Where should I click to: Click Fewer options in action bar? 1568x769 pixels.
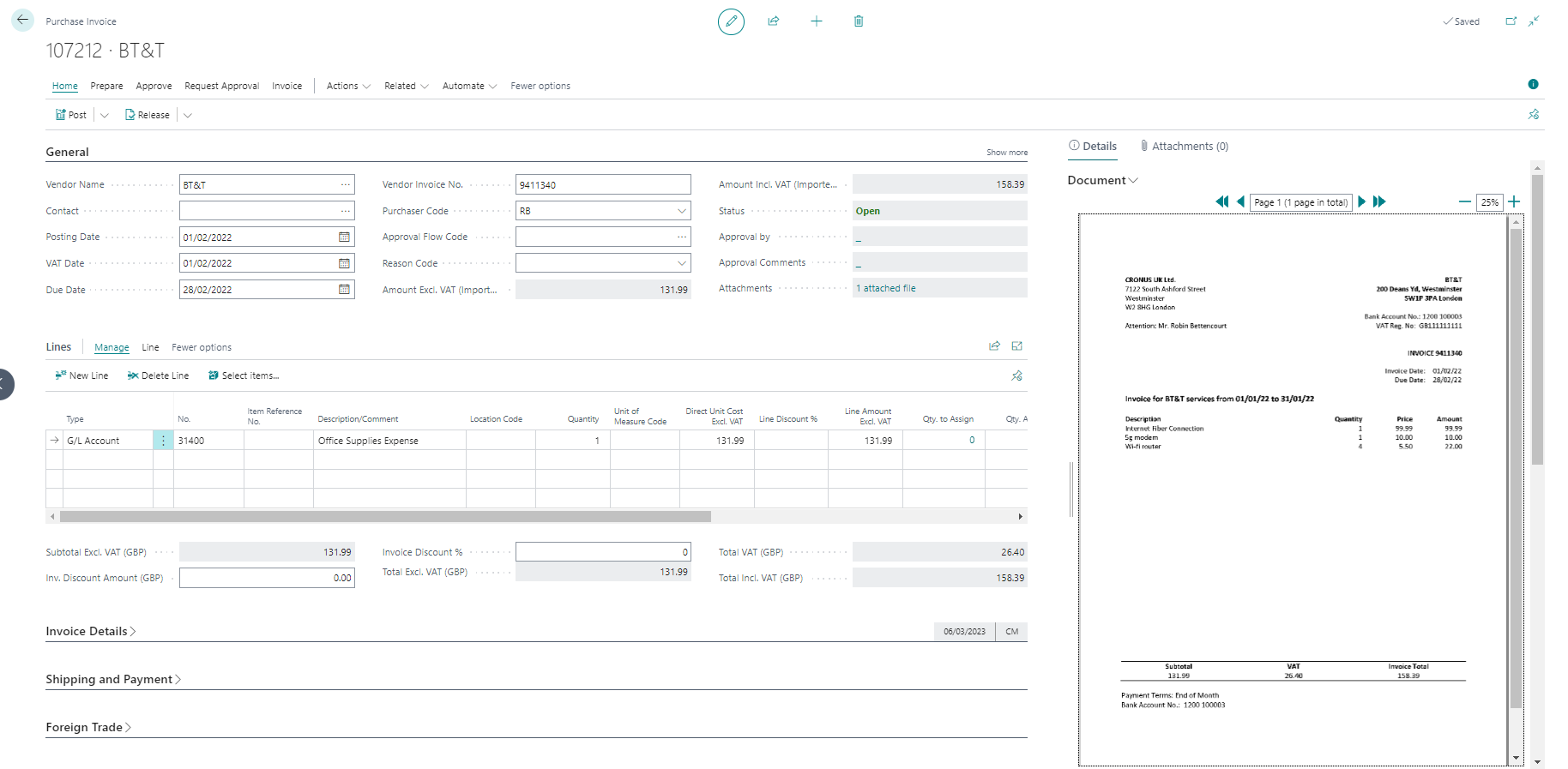coord(540,86)
